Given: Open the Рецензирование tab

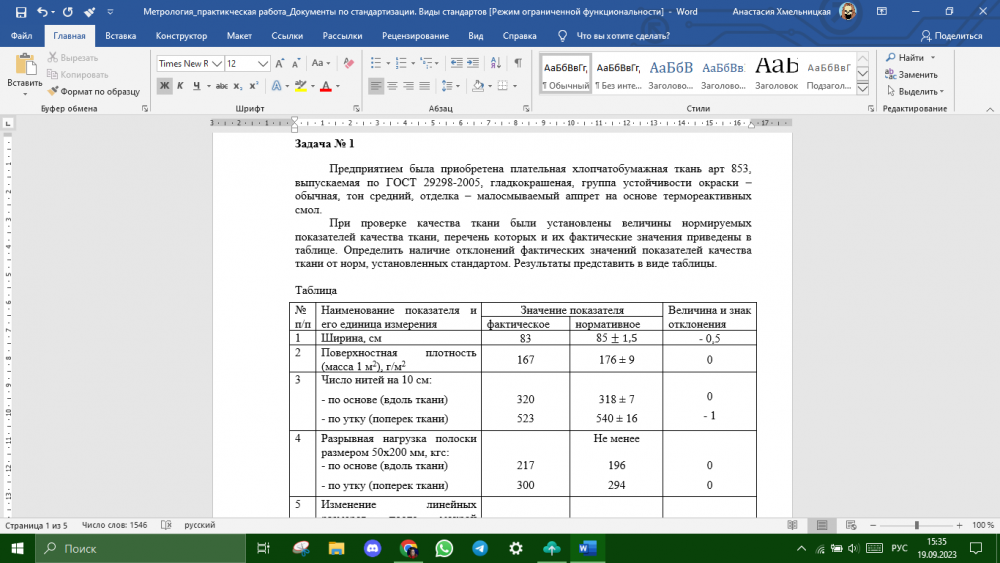Looking at the screenshot, I should (415, 35).
